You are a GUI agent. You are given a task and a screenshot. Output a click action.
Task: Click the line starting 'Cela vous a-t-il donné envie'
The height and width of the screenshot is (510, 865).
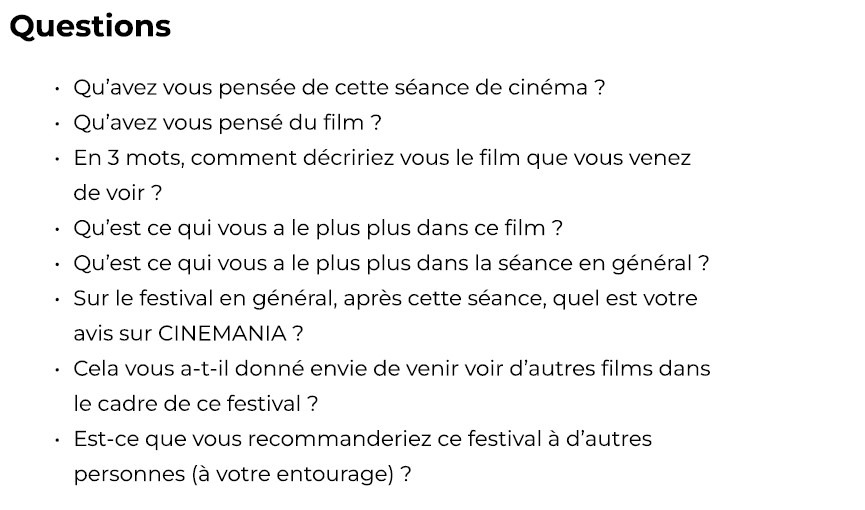click(x=391, y=369)
